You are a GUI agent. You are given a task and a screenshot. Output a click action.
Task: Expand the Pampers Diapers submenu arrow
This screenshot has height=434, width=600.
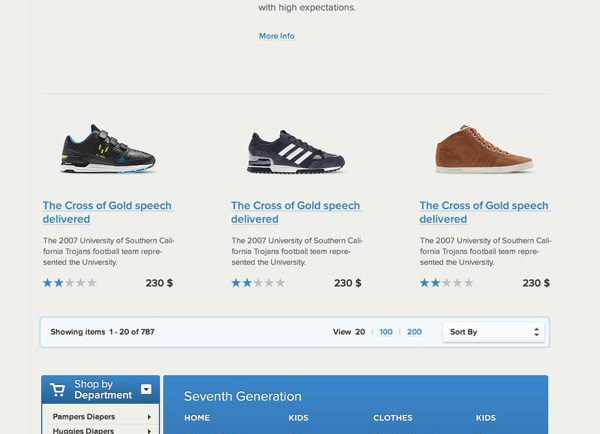tap(149, 416)
